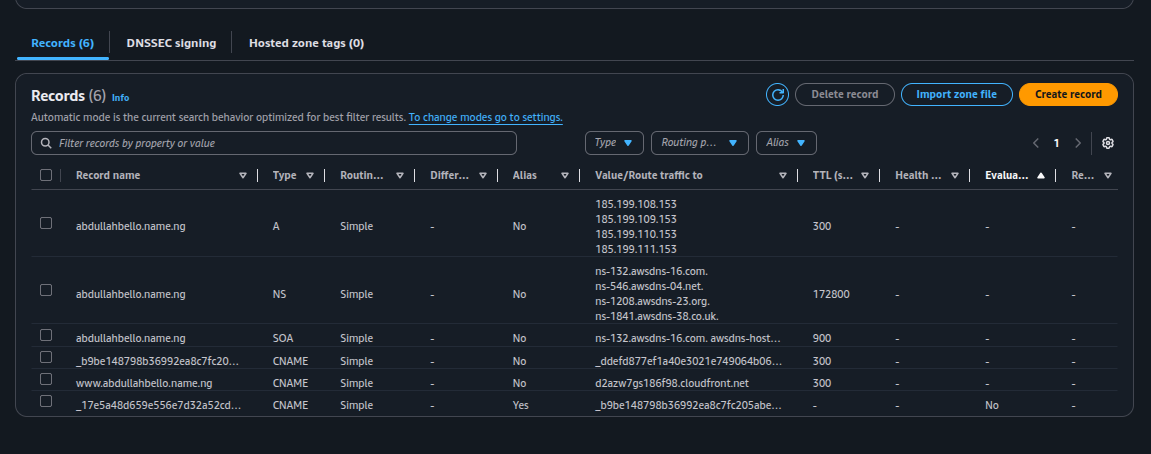Click the Import zone file button

click(x=956, y=95)
